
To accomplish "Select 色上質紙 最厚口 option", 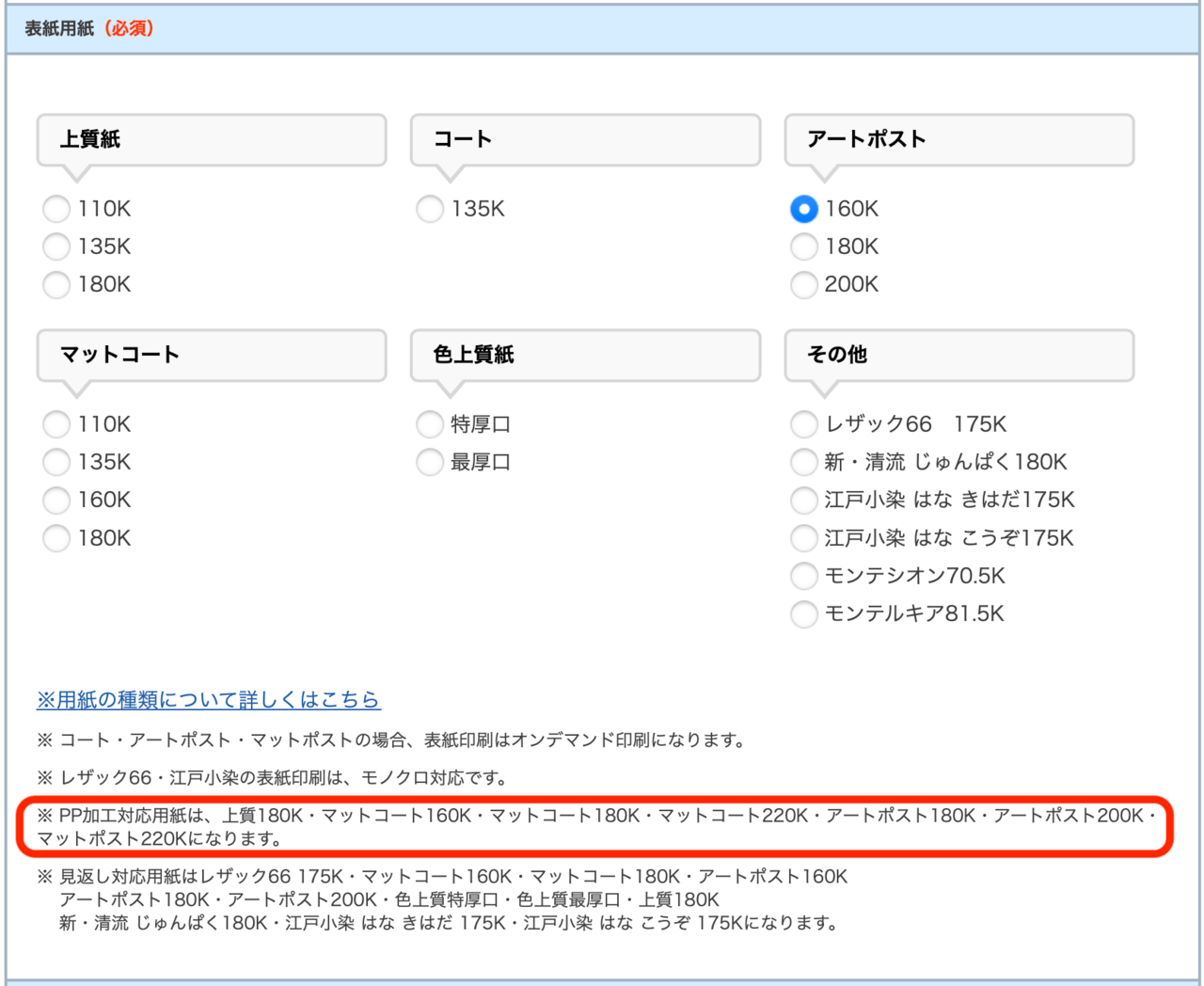I will point(430,462).
